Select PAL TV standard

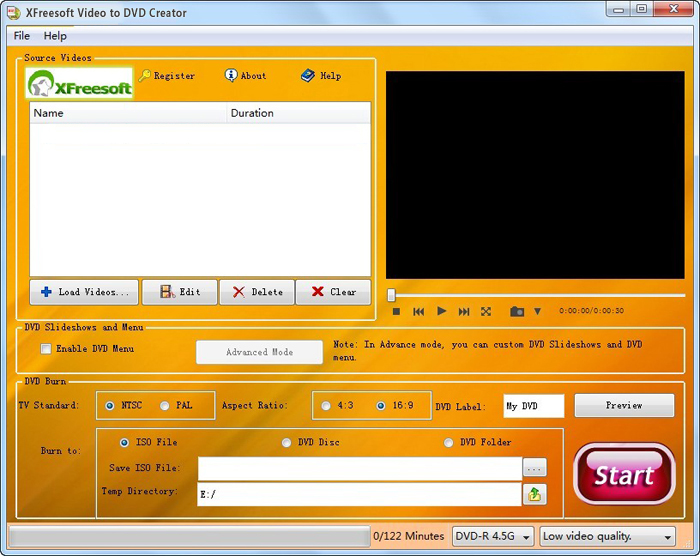click(x=165, y=406)
